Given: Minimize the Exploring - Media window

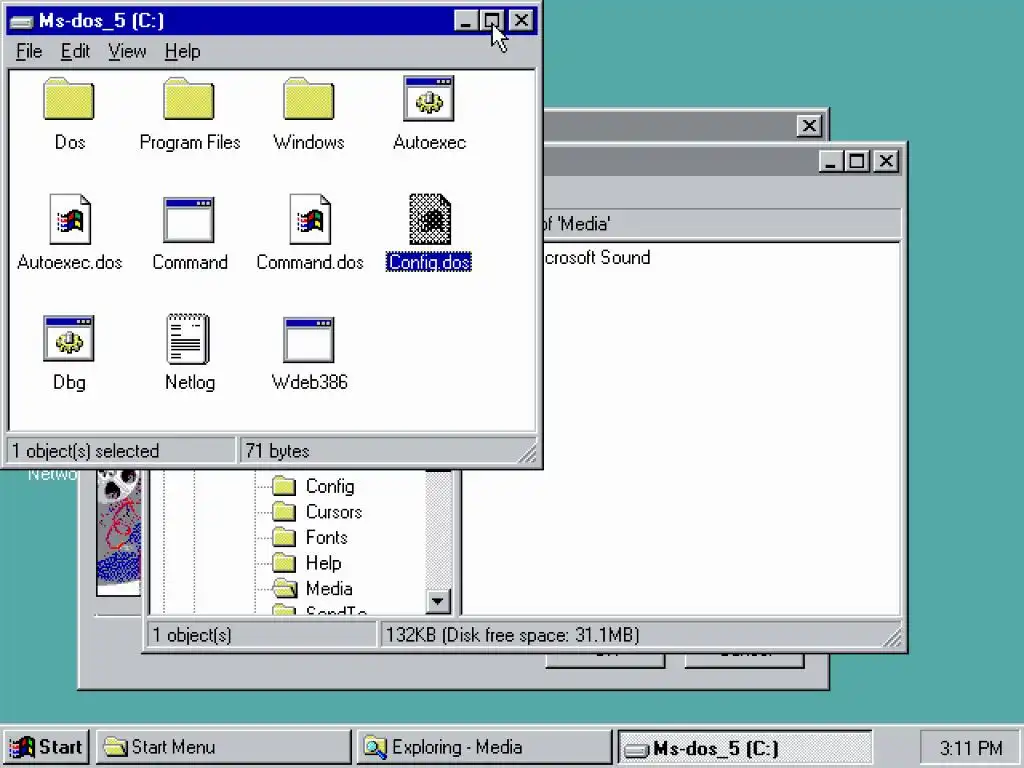Looking at the screenshot, I should coord(831,161).
